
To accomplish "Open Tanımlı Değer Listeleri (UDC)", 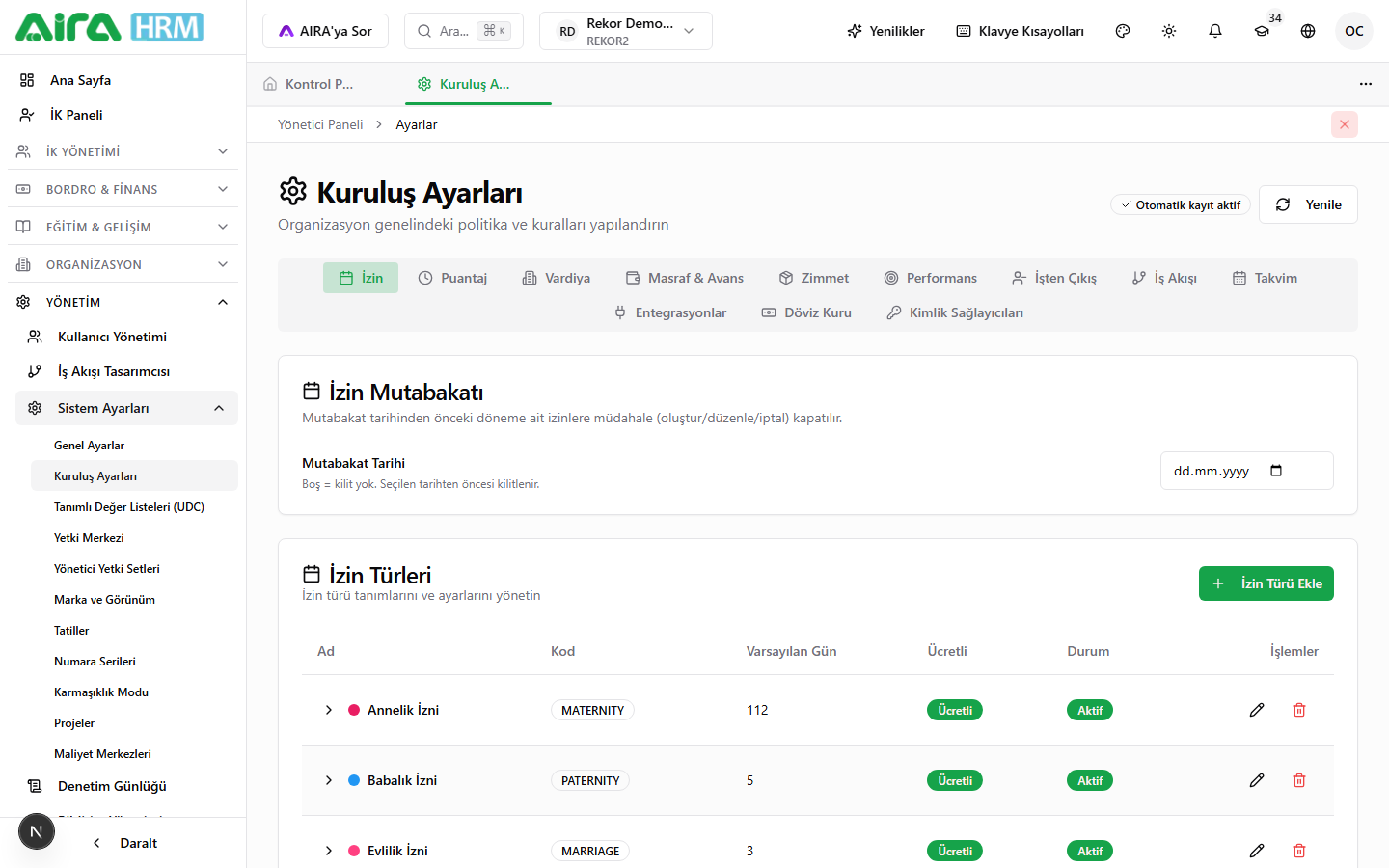I will coord(134,507).
